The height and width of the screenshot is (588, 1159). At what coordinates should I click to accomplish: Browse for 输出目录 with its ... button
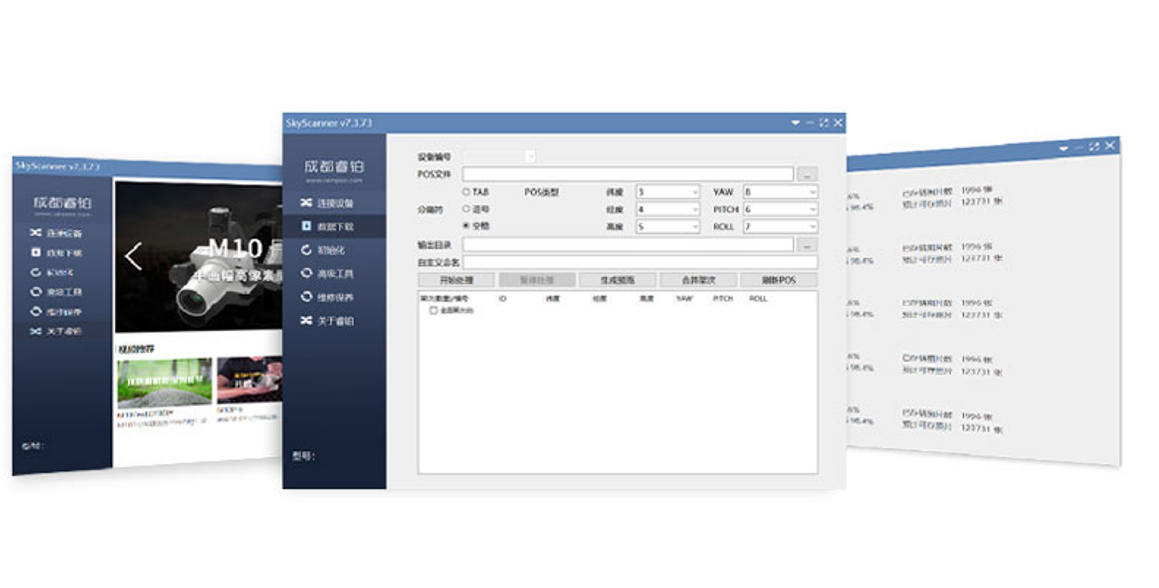[808, 244]
